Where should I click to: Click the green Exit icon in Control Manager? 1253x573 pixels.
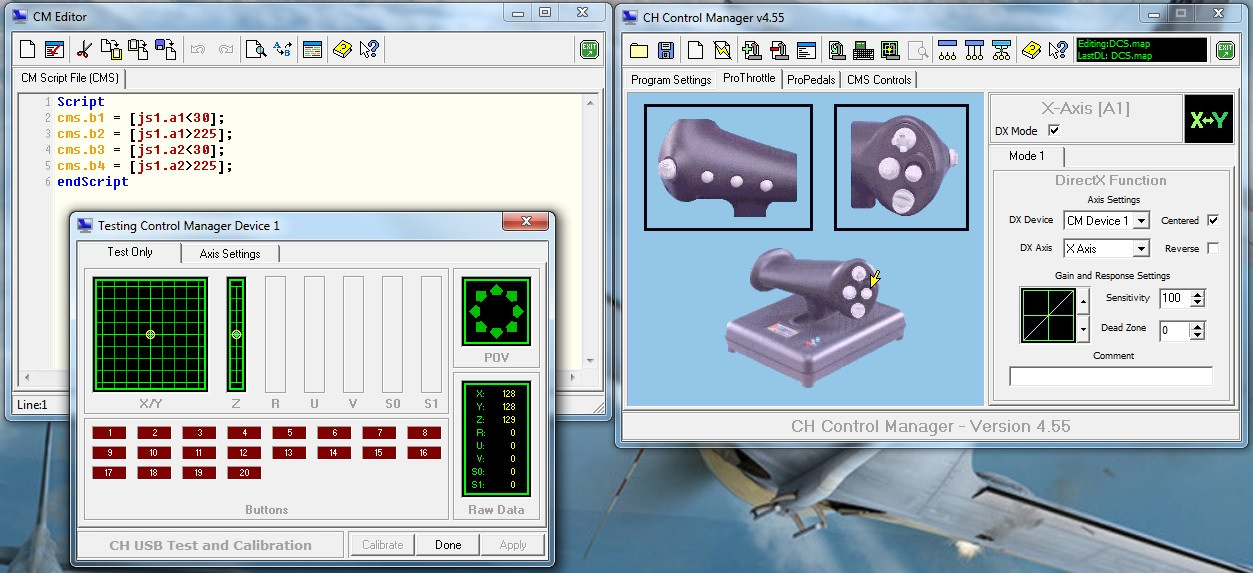click(x=1225, y=50)
